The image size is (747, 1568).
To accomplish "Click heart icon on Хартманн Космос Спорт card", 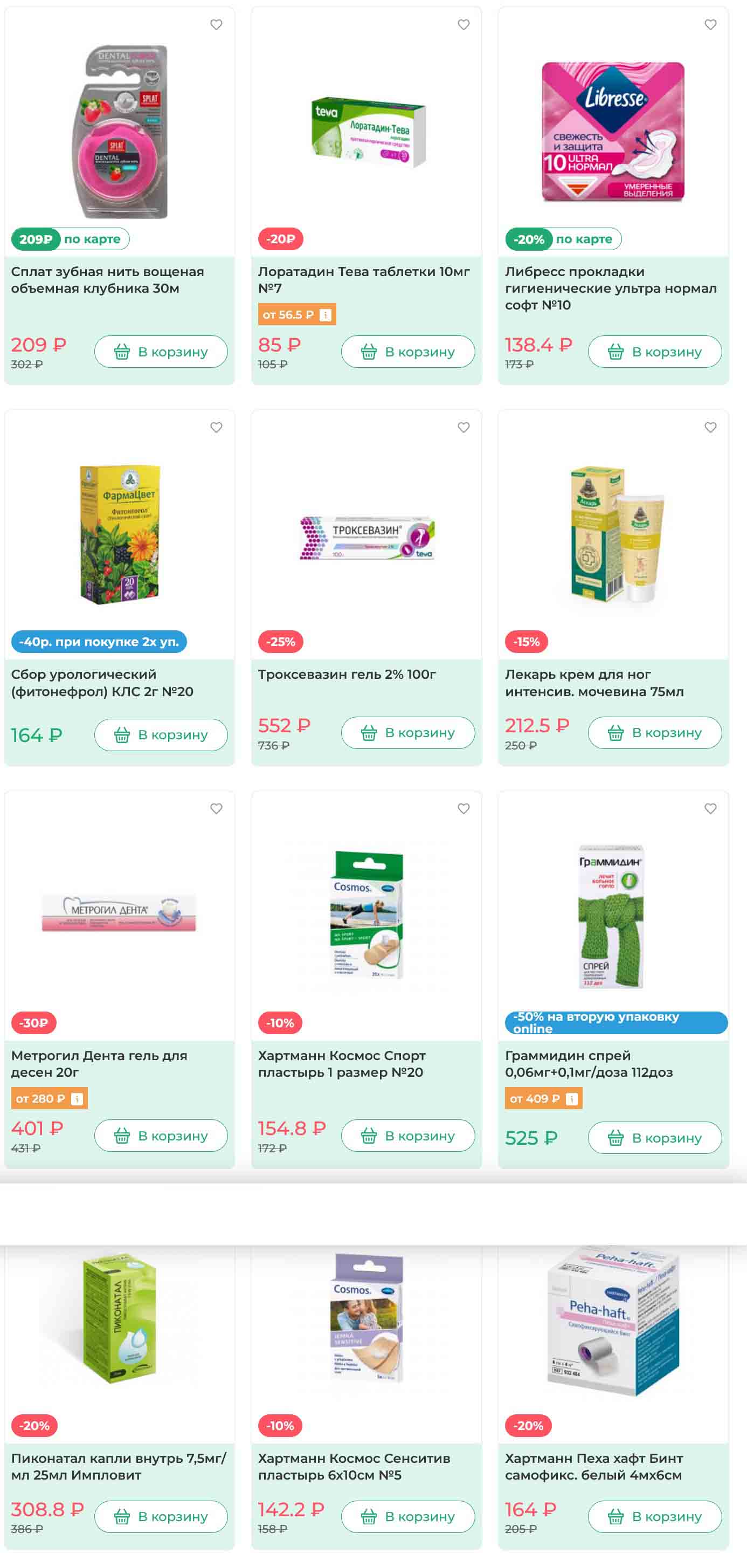I will (x=464, y=808).
